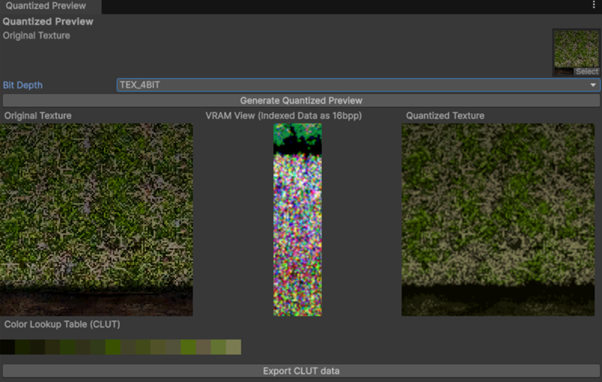
Task: Click the large Original Texture preview image
Action: (x=96, y=220)
